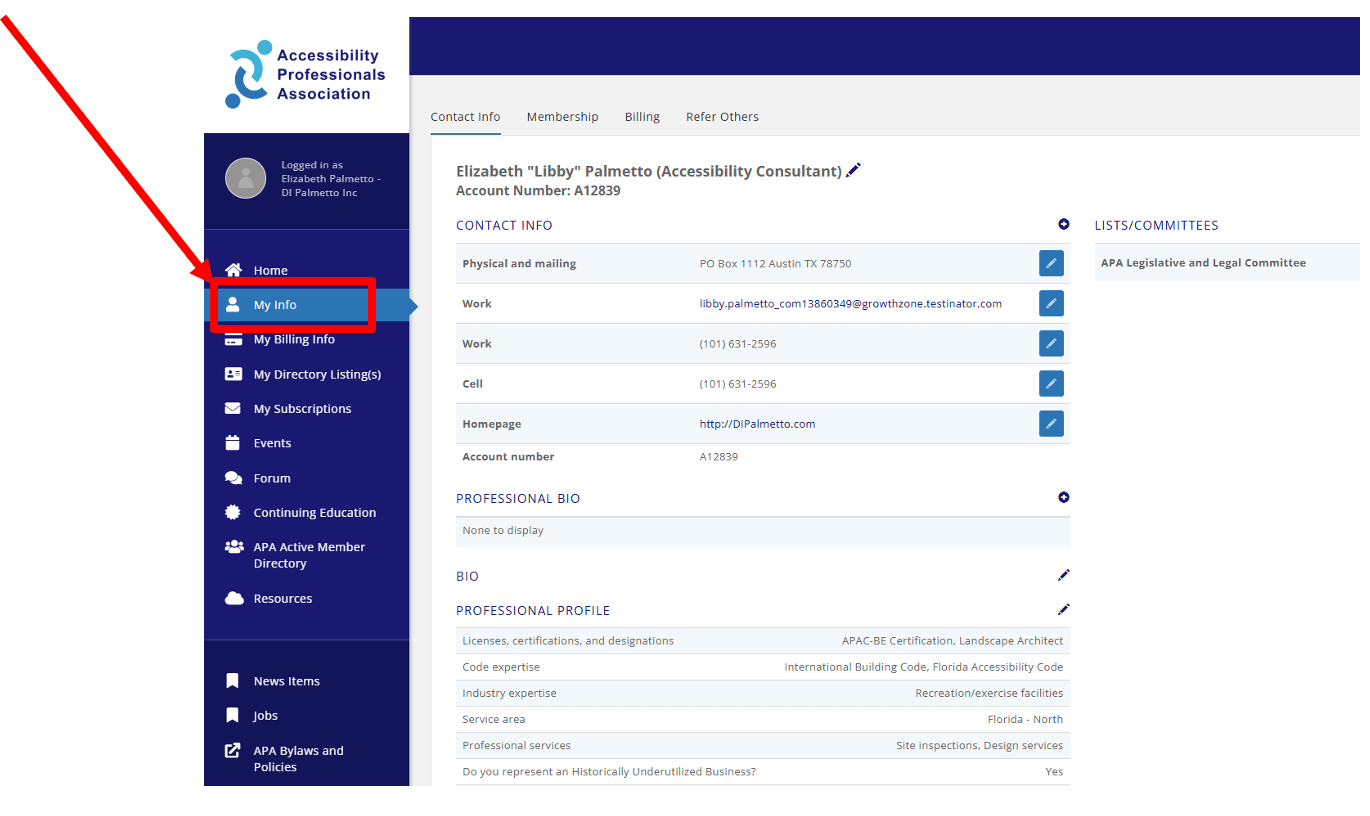Click the pencil icon next to the member name

click(853, 170)
